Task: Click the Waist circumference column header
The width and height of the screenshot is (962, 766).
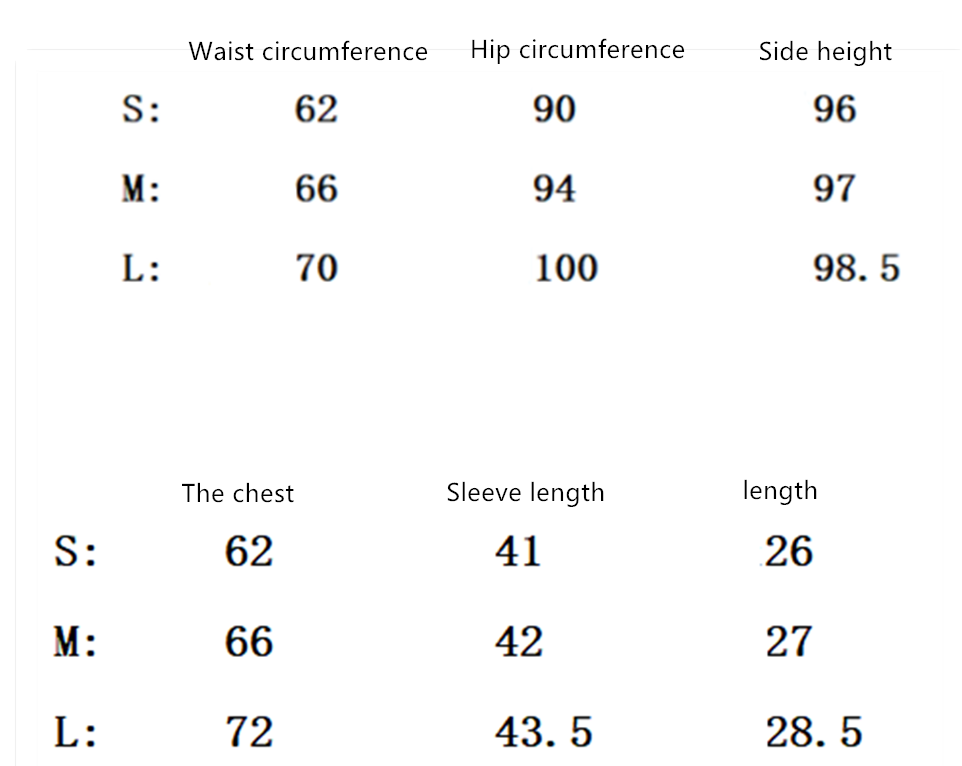Action: point(308,52)
